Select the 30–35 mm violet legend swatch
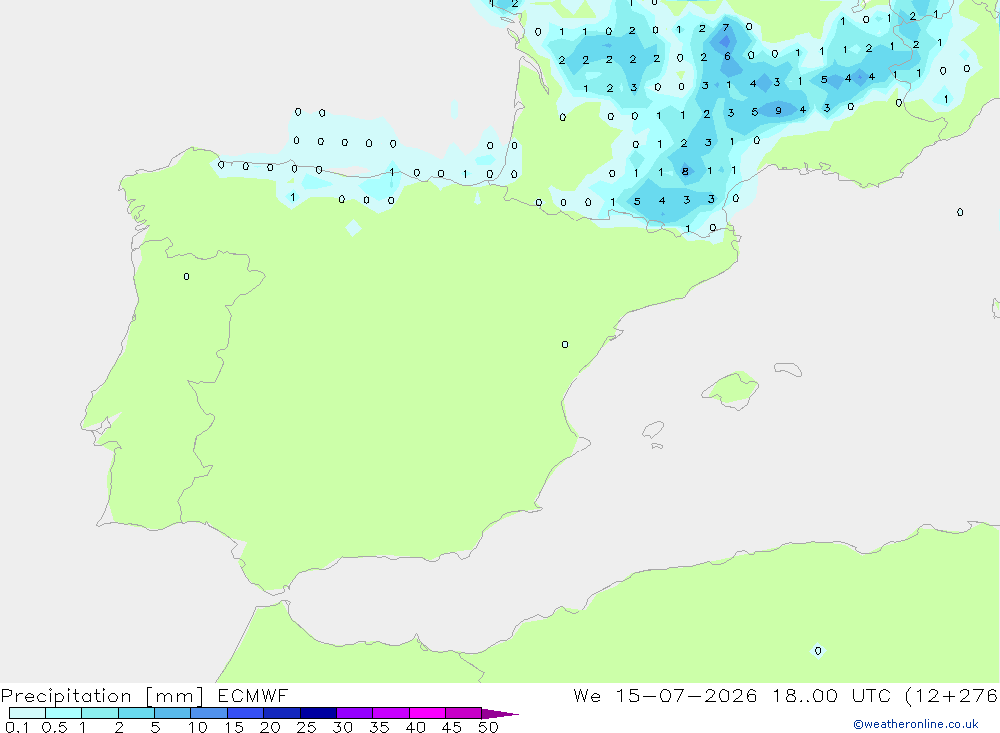Image resolution: width=1000 pixels, height=733 pixels. point(354,713)
